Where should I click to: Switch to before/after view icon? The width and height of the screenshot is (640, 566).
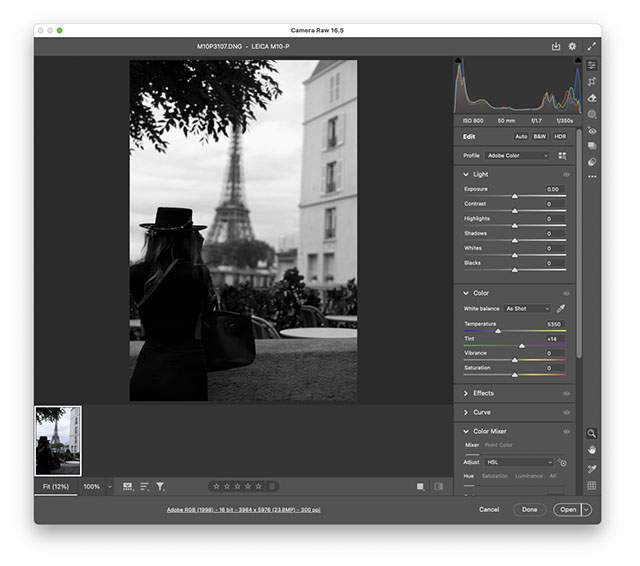439,486
